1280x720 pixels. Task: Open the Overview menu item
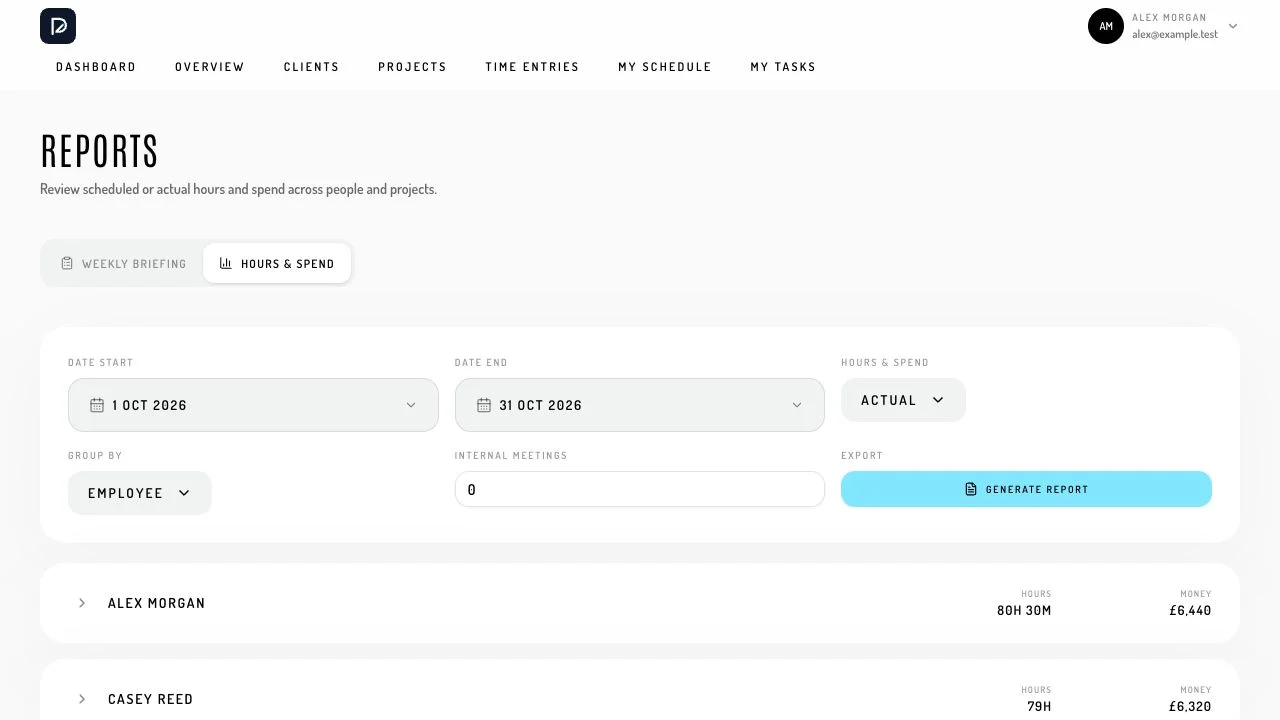[x=210, y=67]
